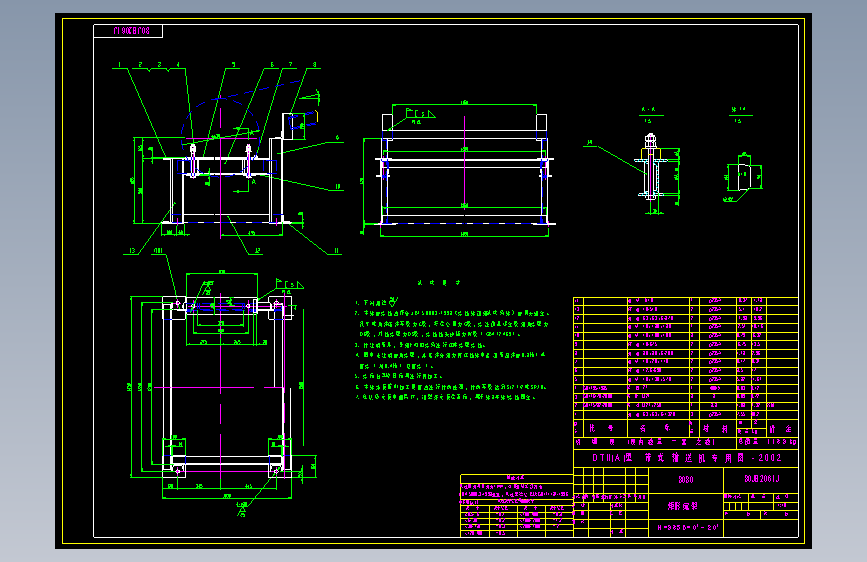Select part balloon number 7
Screen dimensions: 867x562
click(290, 65)
